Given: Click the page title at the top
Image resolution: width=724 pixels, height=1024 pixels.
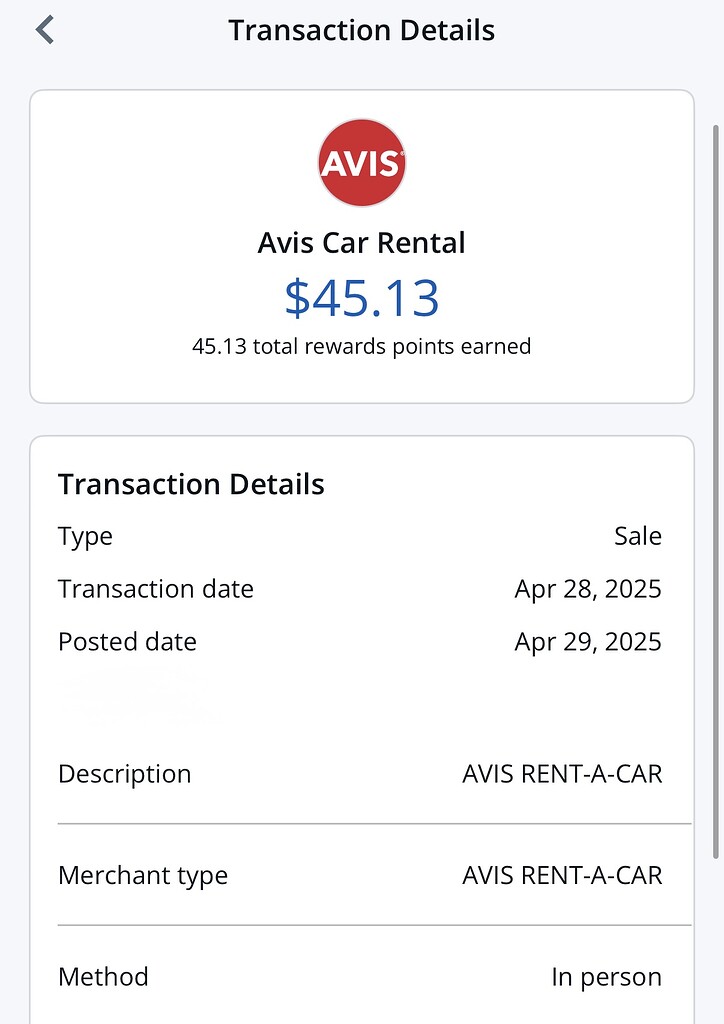Looking at the screenshot, I should click(361, 30).
